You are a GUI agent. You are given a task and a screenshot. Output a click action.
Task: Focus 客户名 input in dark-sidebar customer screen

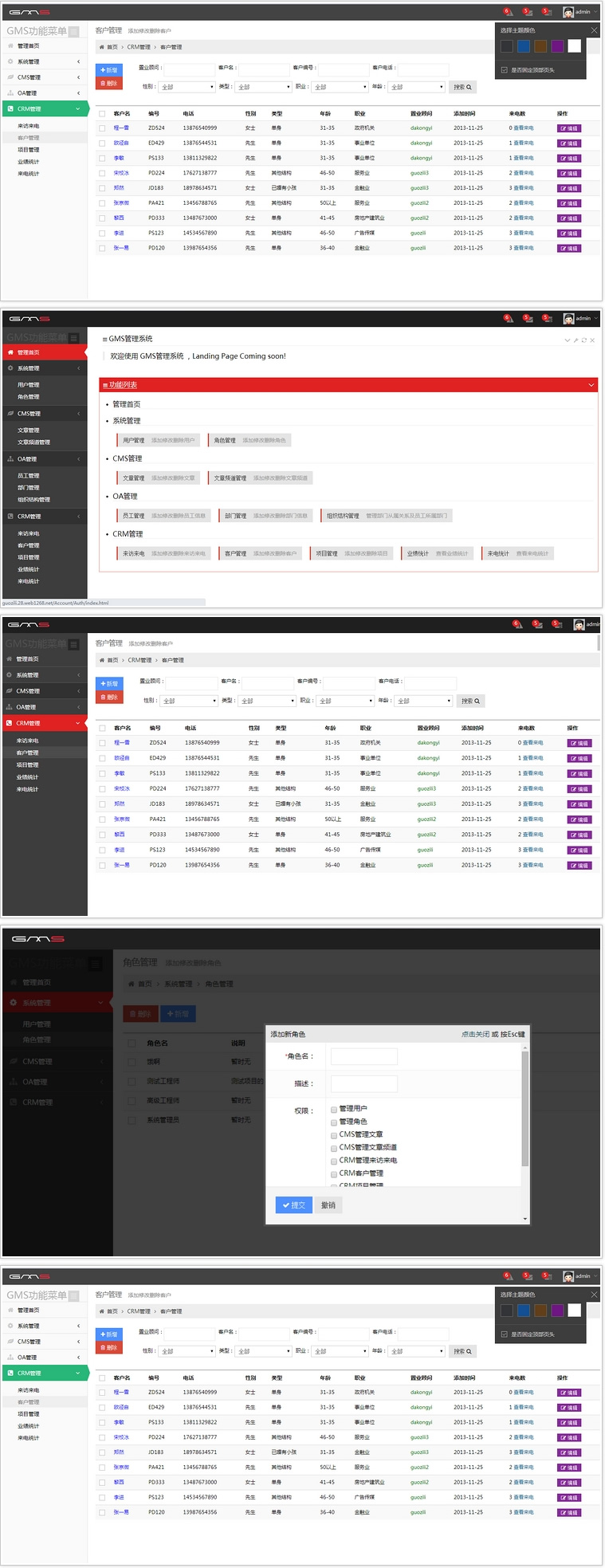click(268, 683)
